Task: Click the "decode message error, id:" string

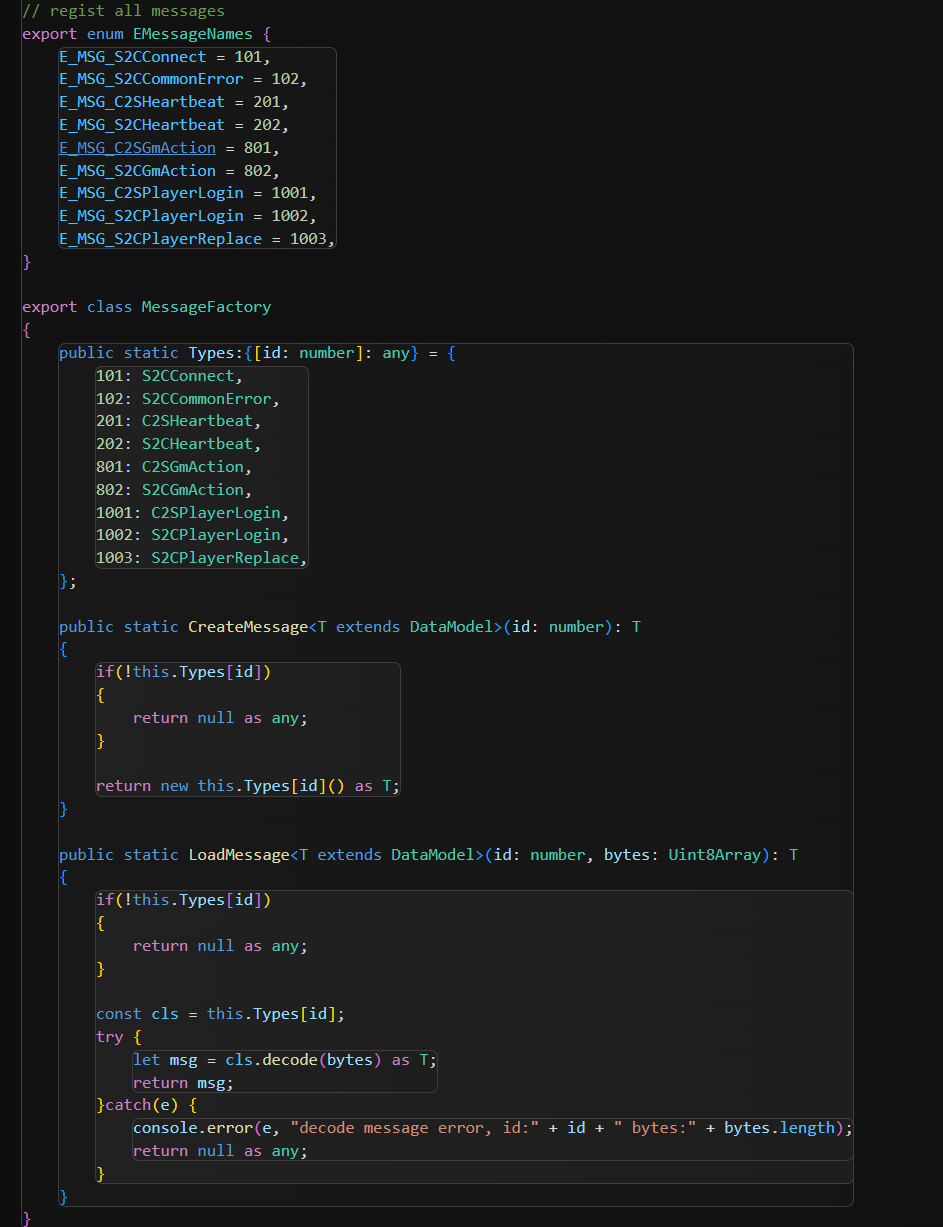Action: [415, 1128]
